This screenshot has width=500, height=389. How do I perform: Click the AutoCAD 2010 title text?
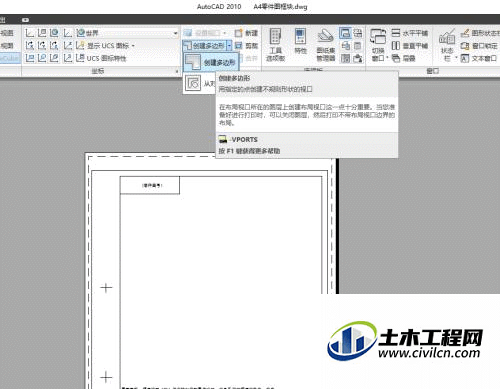click(x=219, y=7)
